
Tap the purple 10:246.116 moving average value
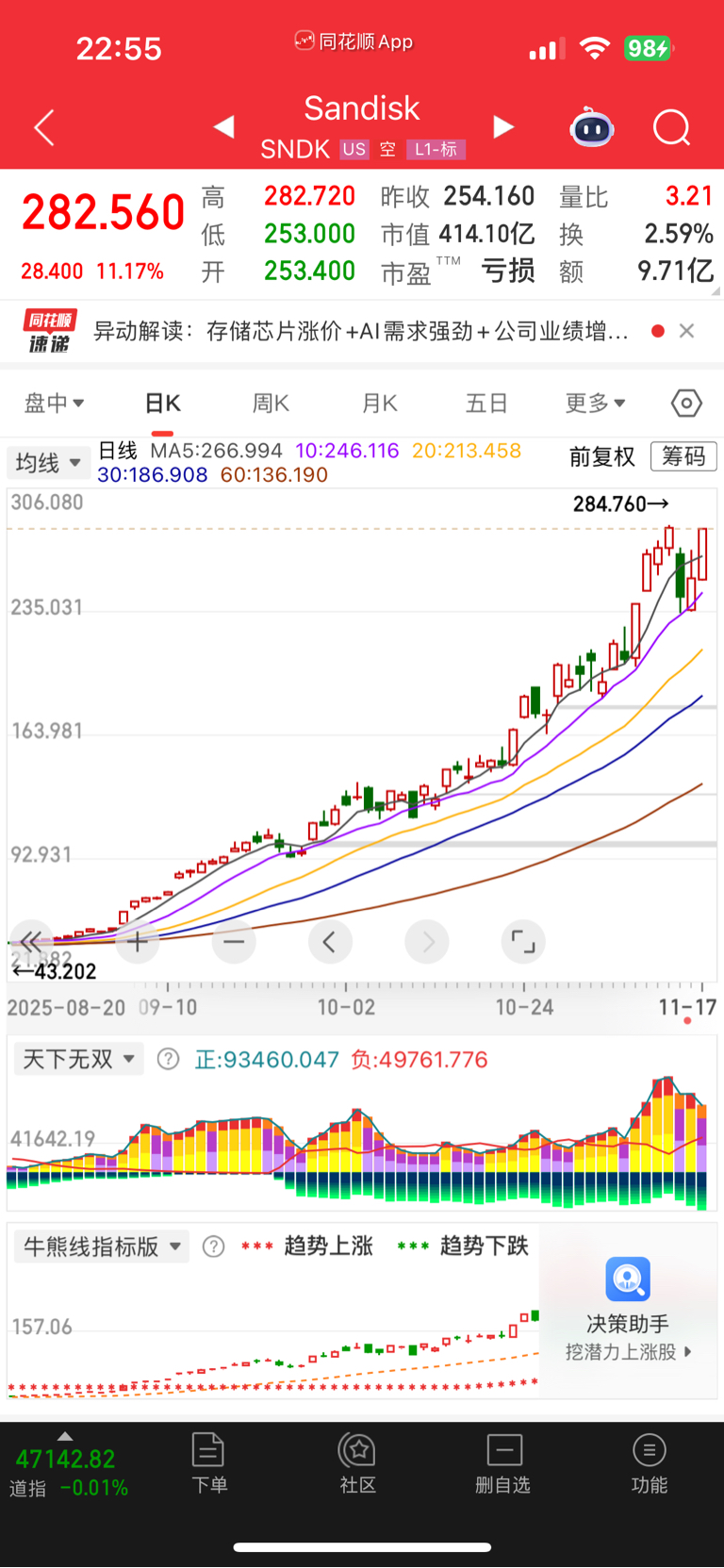click(x=348, y=451)
